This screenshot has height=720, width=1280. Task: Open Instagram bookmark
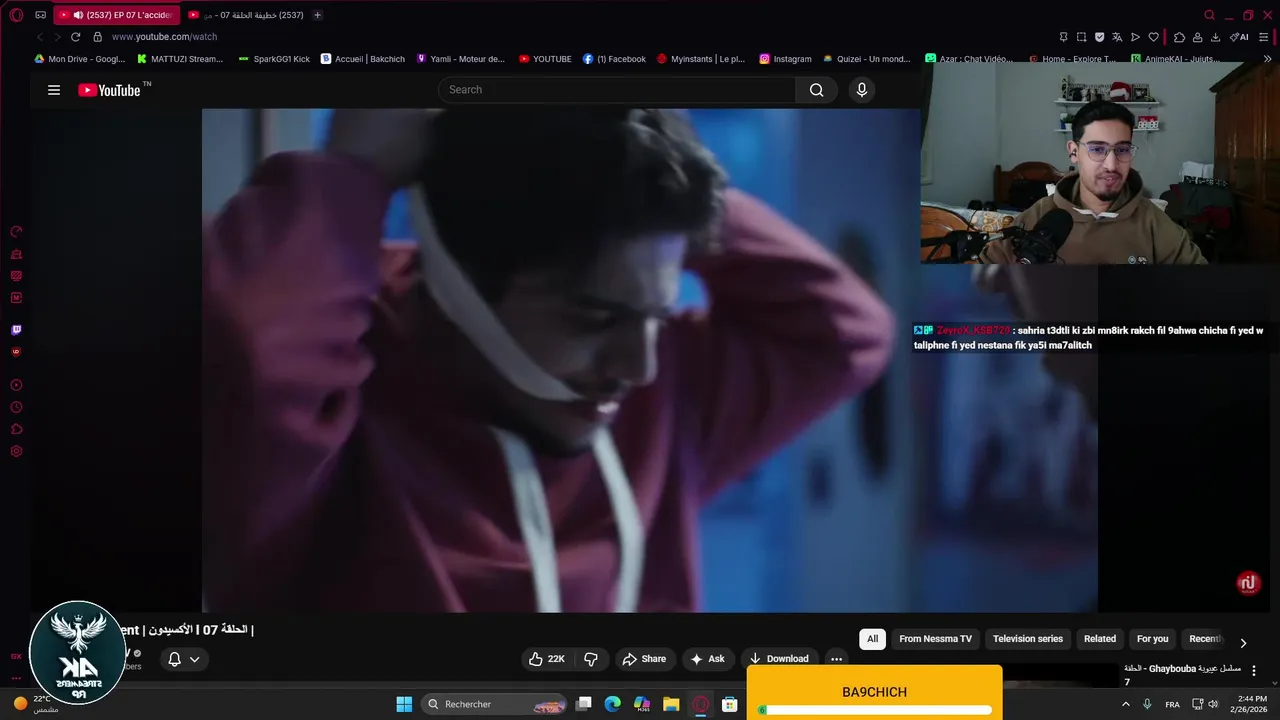coord(786,59)
